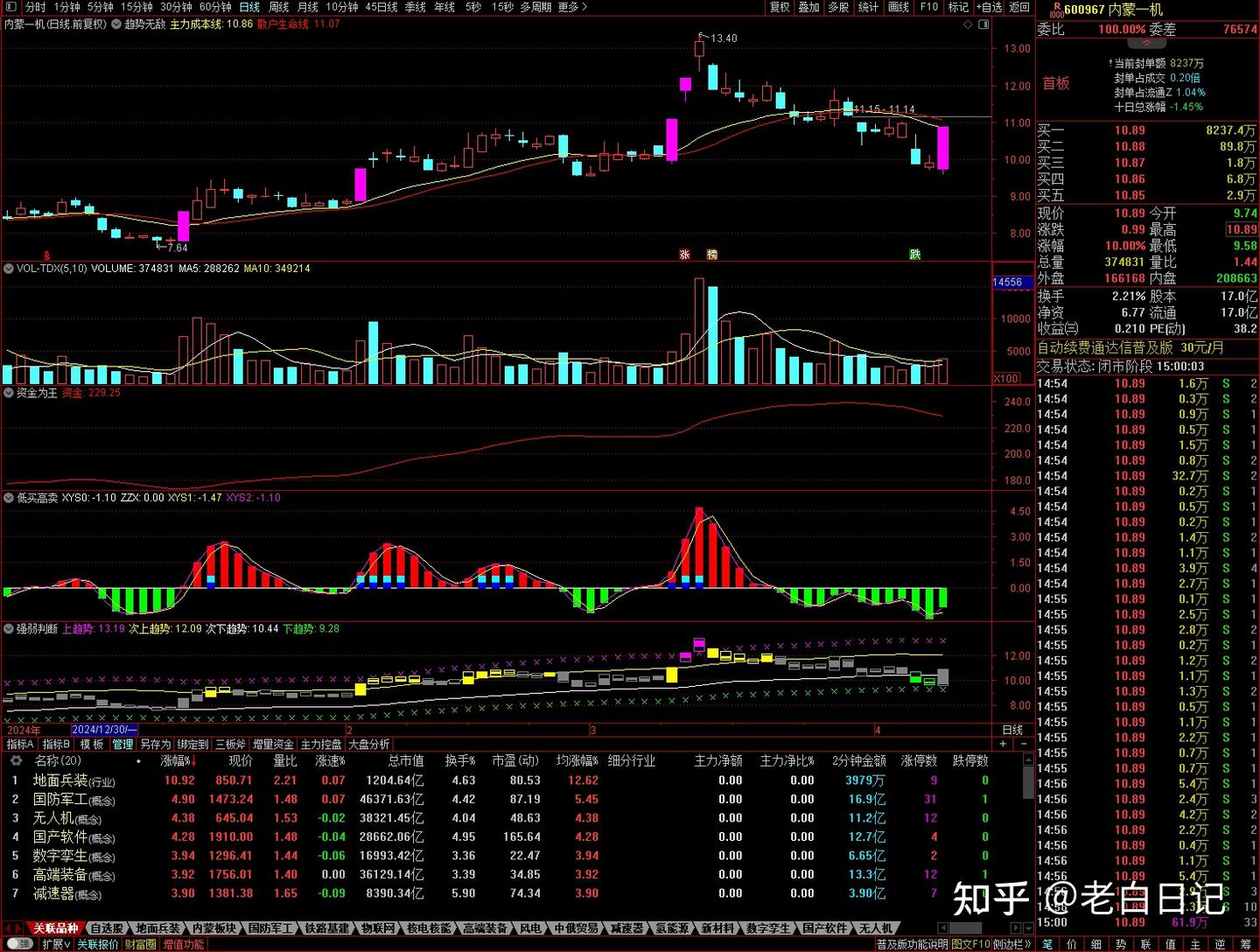The height and width of the screenshot is (952, 1260).
Task: Open the 模板 tab
Action: [92, 745]
